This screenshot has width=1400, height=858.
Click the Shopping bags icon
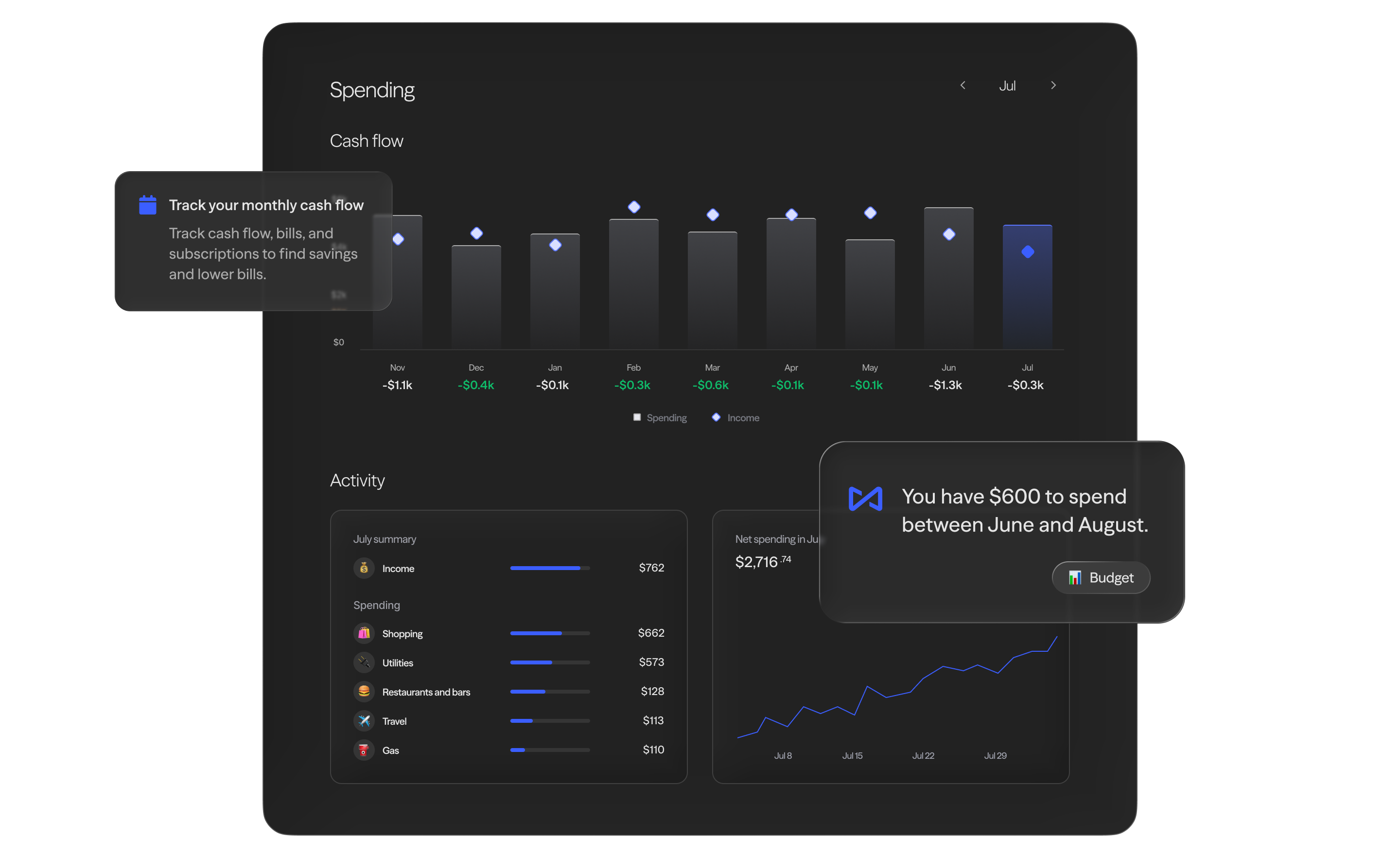pos(364,633)
